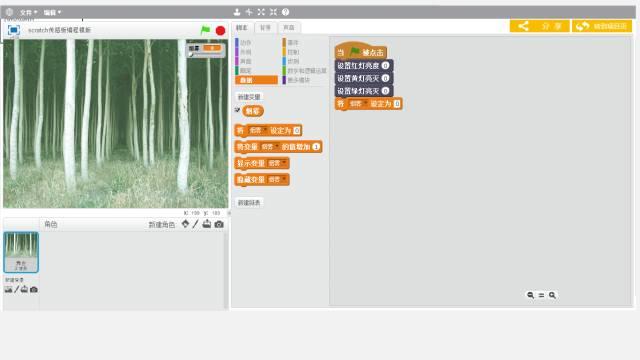Paint a new backdrop brush icon
The image size is (640, 360).
pyautogui.click(x=17, y=289)
